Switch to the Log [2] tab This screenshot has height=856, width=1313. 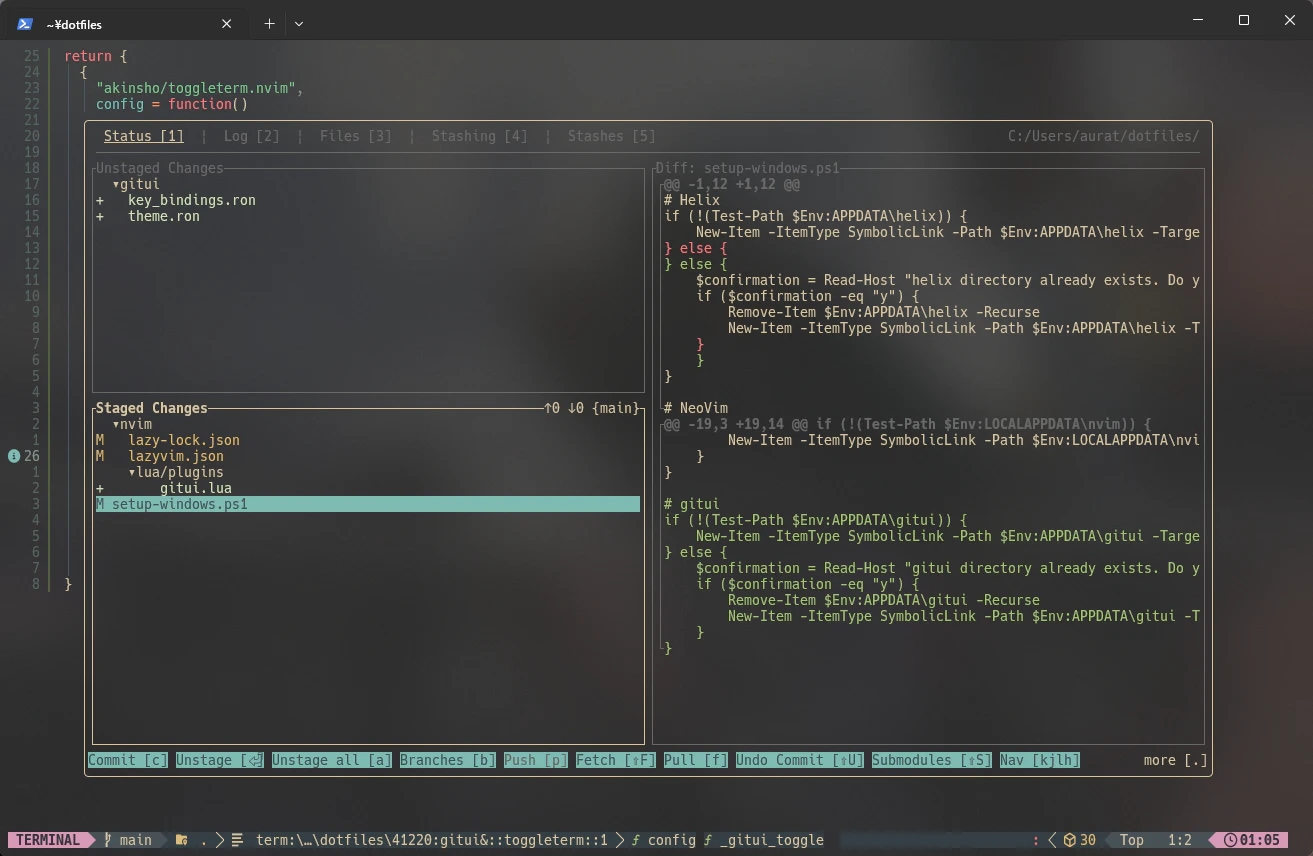pyautogui.click(x=252, y=136)
